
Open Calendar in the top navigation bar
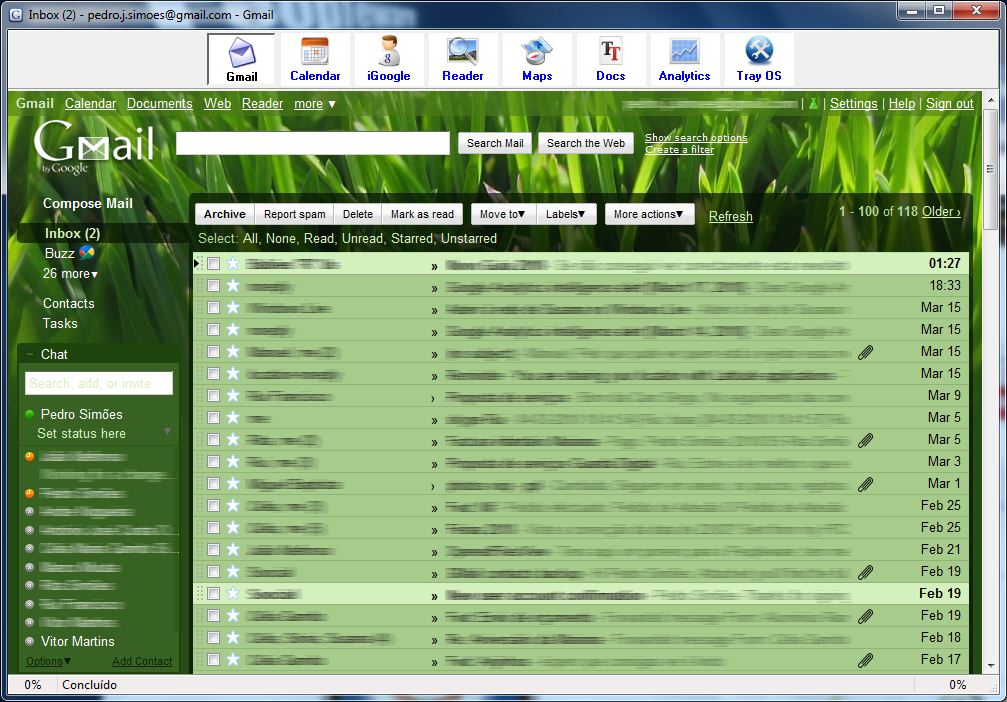point(90,103)
